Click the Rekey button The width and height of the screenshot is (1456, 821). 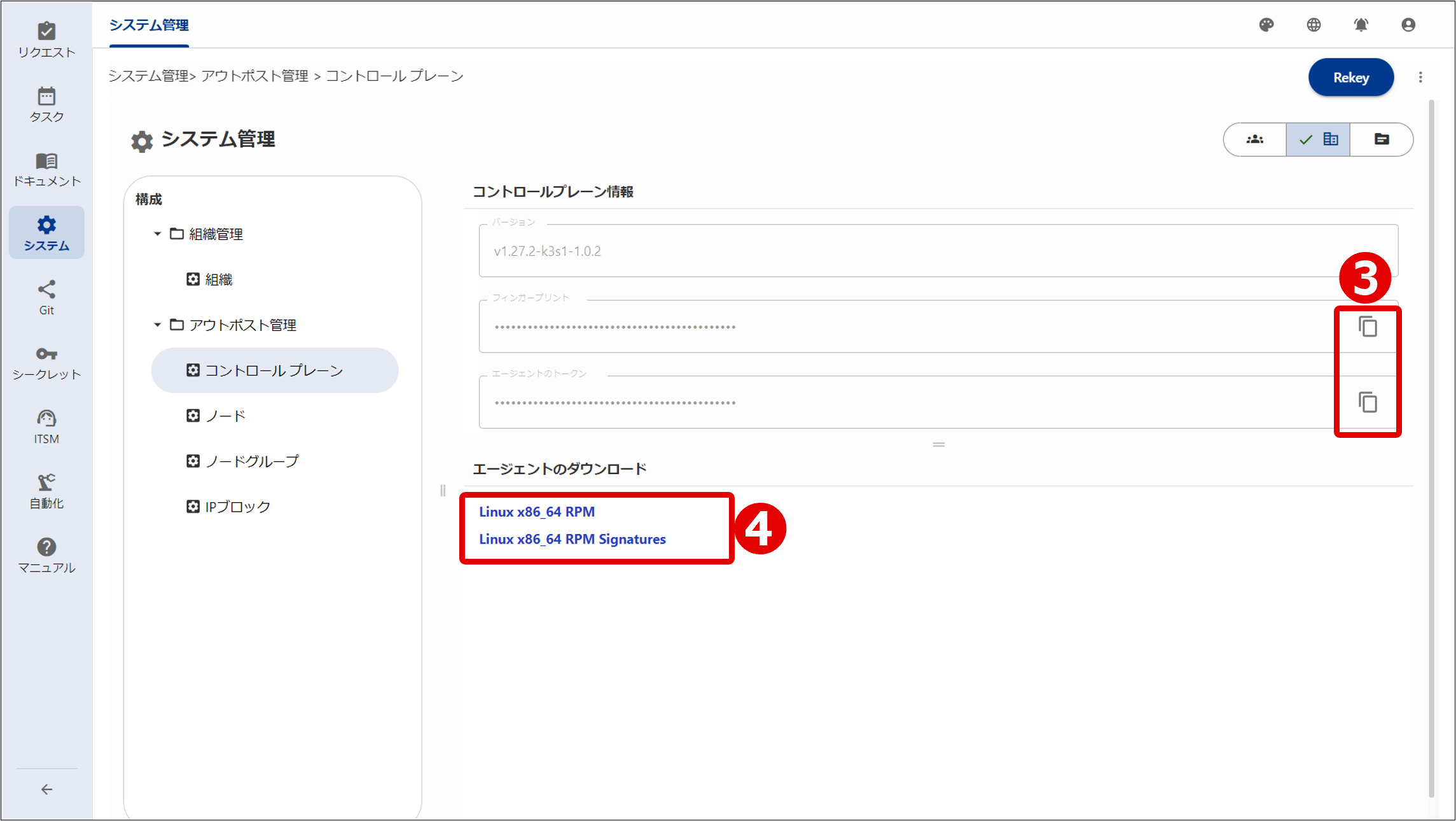pos(1350,77)
